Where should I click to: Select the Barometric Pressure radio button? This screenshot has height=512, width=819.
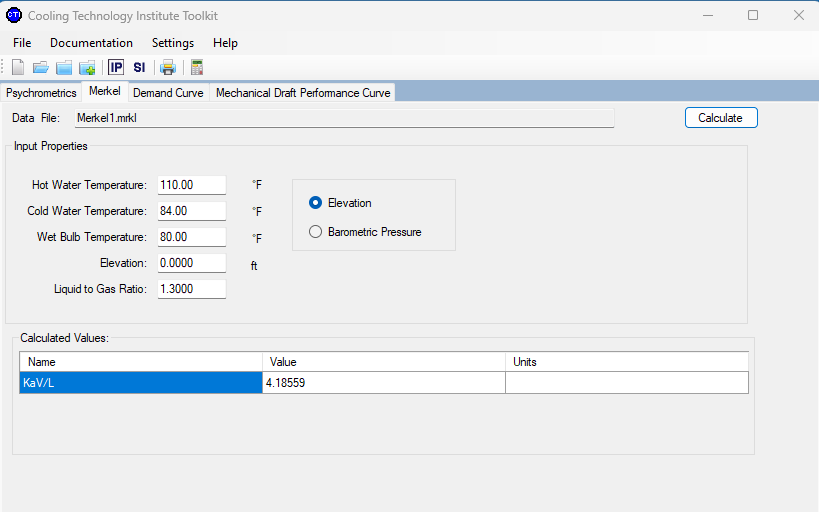pos(316,232)
